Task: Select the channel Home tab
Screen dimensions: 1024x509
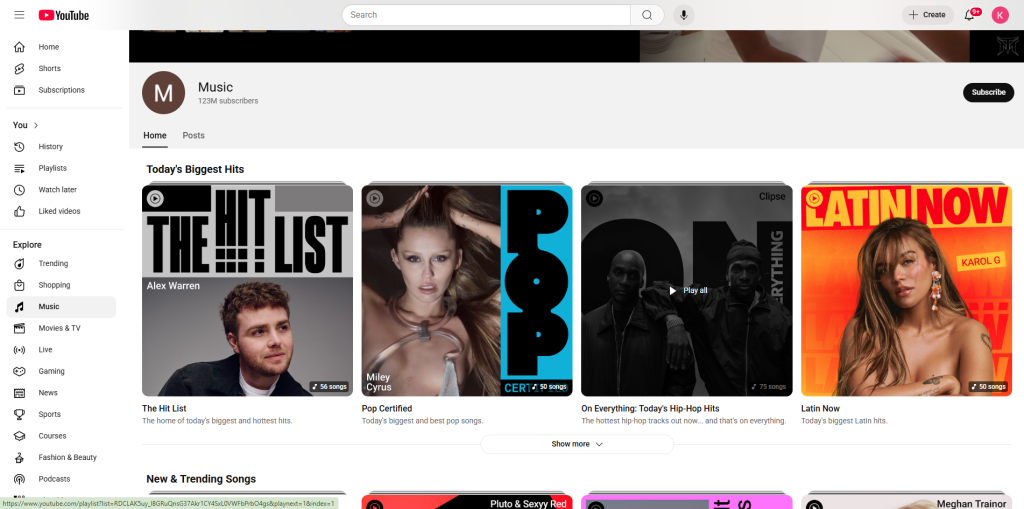Action: coord(155,136)
